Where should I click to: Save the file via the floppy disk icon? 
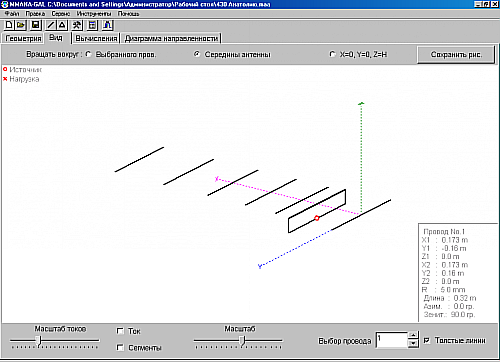pyautogui.click(x=36, y=25)
